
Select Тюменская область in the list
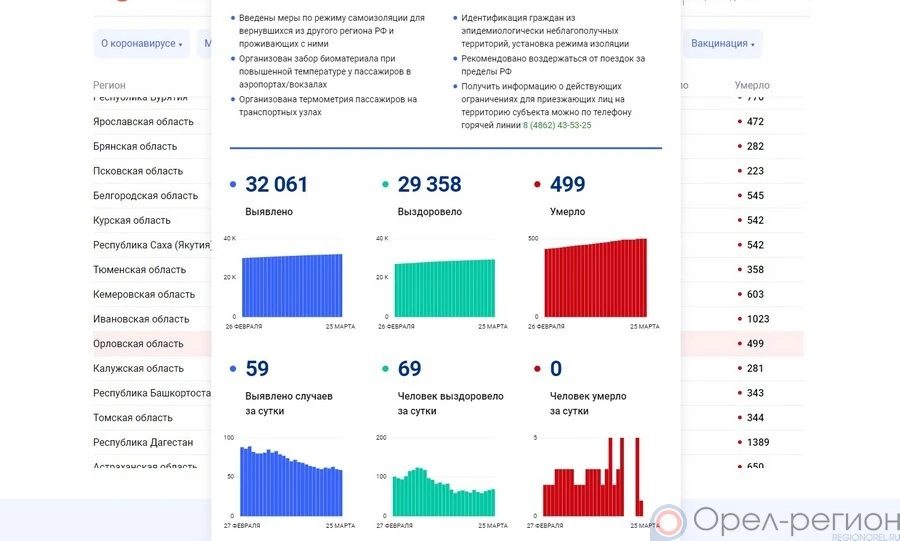click(139, 270)
